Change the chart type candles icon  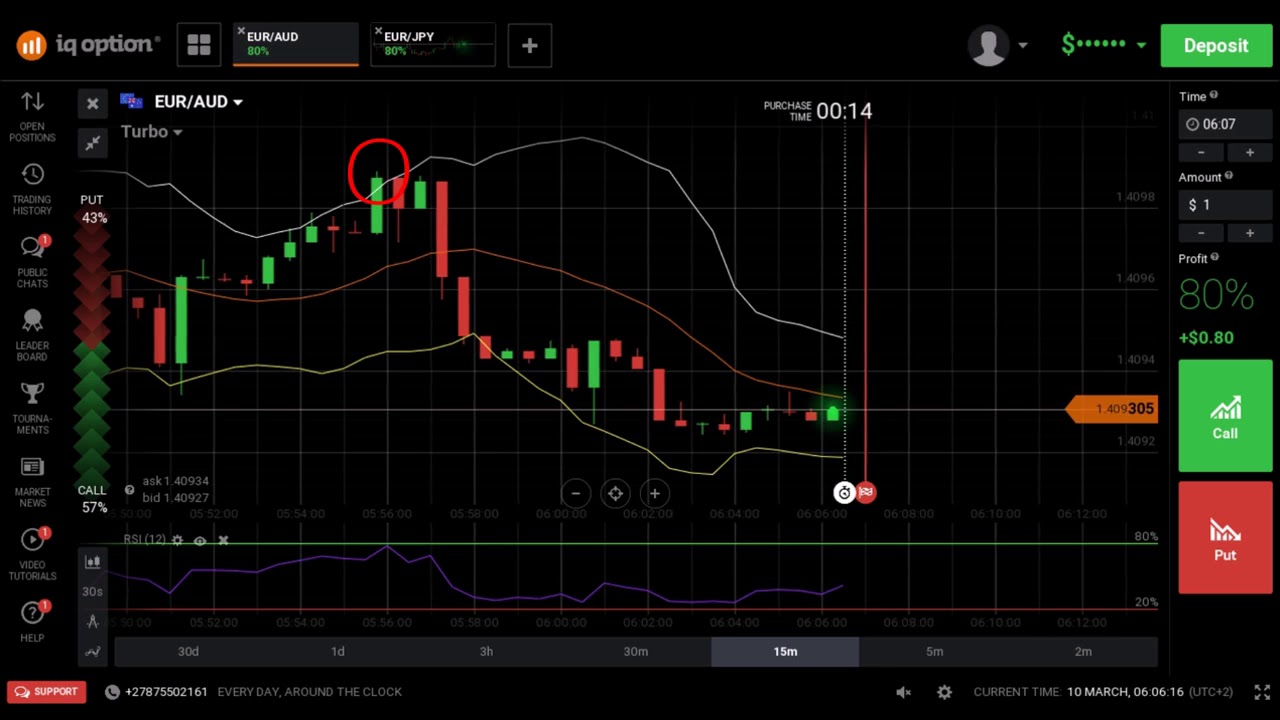click(93, 562)
